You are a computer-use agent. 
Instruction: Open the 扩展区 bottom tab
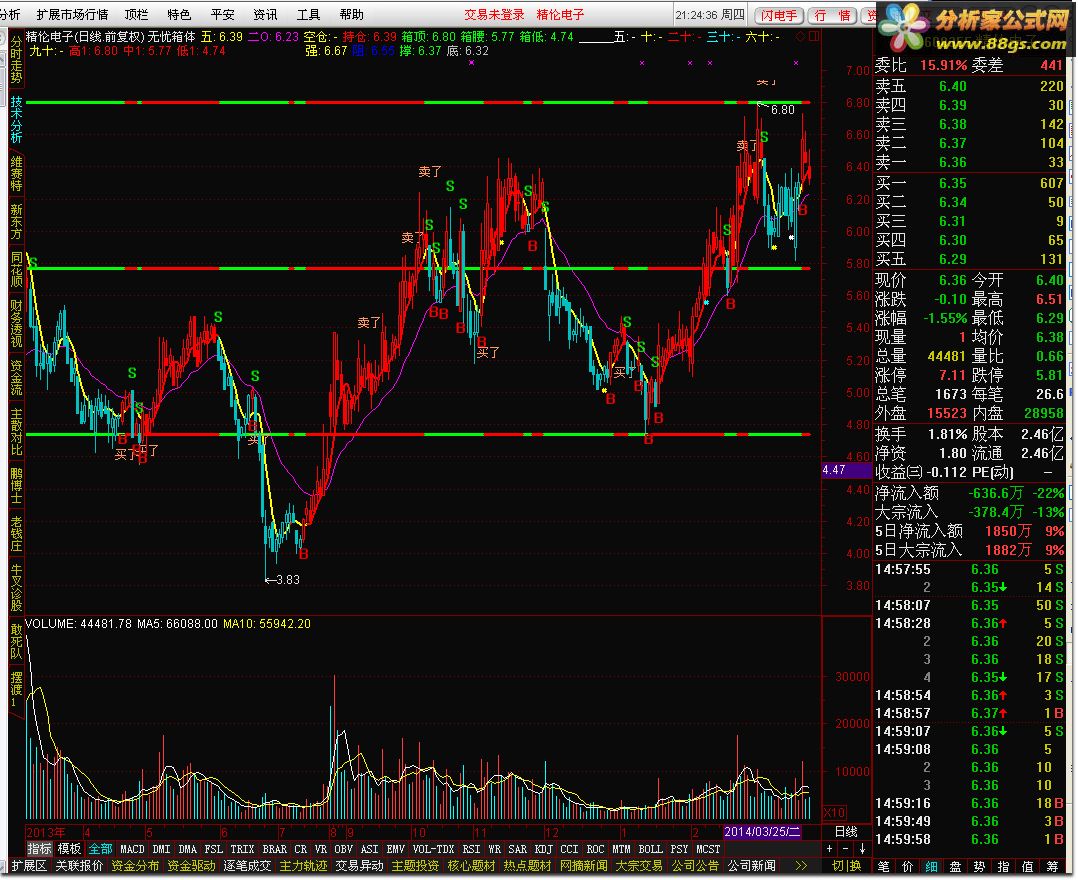pos(30,866)
